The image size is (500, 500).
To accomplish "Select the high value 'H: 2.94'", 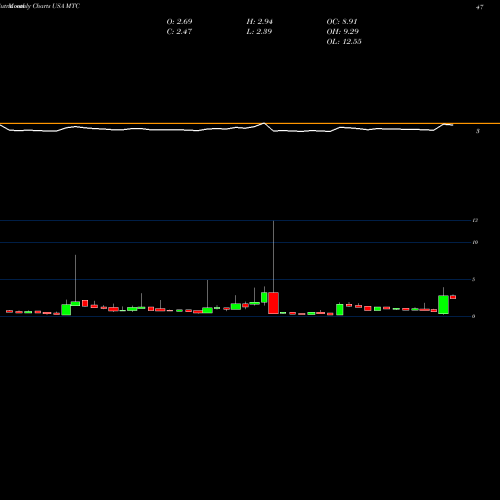I will [260, 22].
